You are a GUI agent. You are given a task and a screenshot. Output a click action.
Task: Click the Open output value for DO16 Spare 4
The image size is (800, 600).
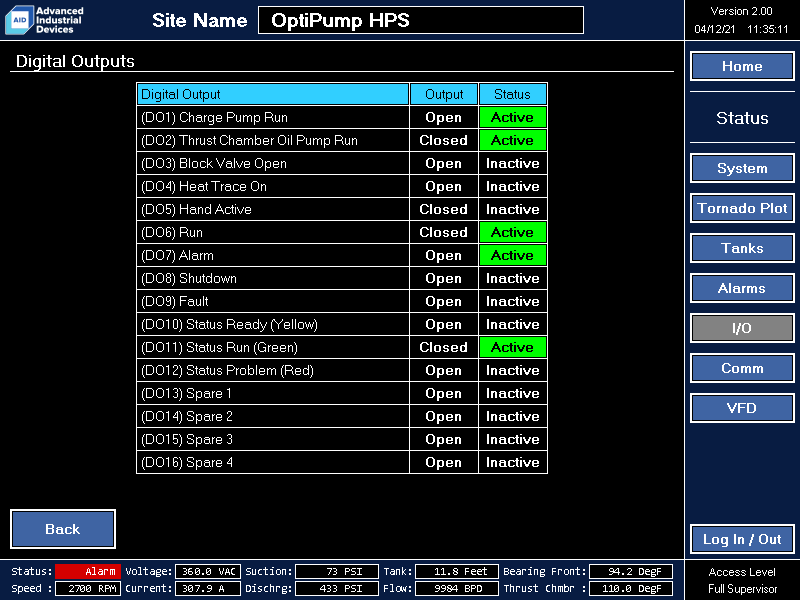444,462
